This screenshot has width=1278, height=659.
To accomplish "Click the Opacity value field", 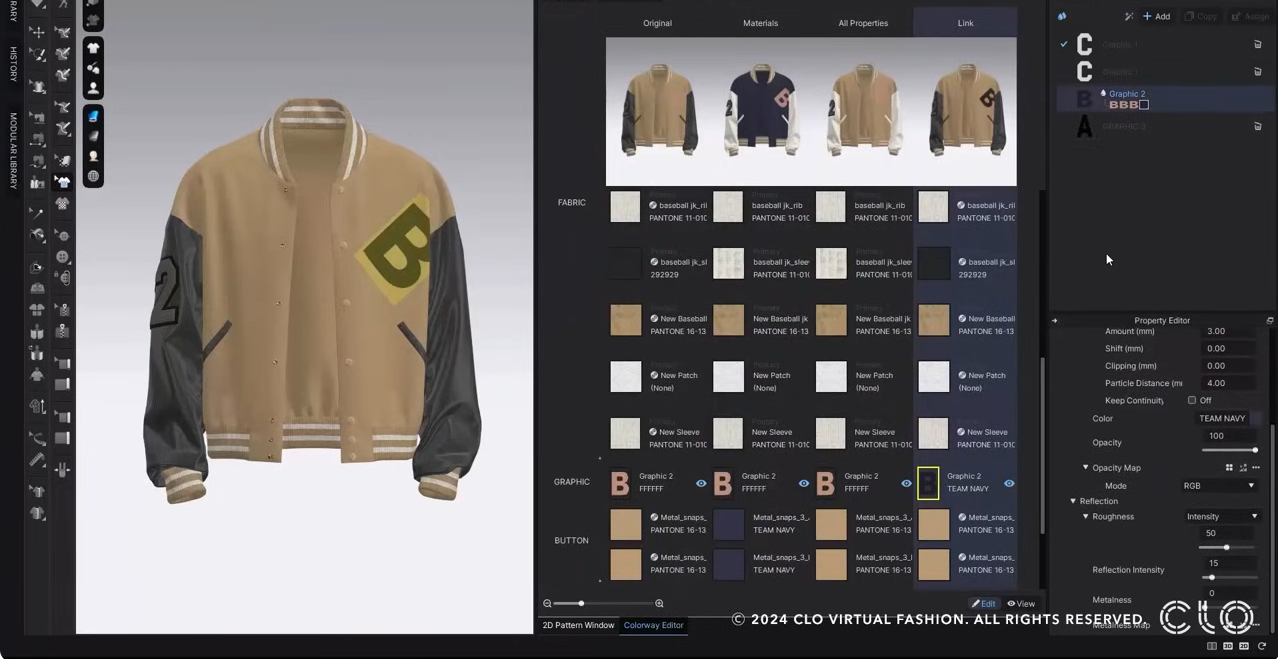I will click(x=1228, y=436).
